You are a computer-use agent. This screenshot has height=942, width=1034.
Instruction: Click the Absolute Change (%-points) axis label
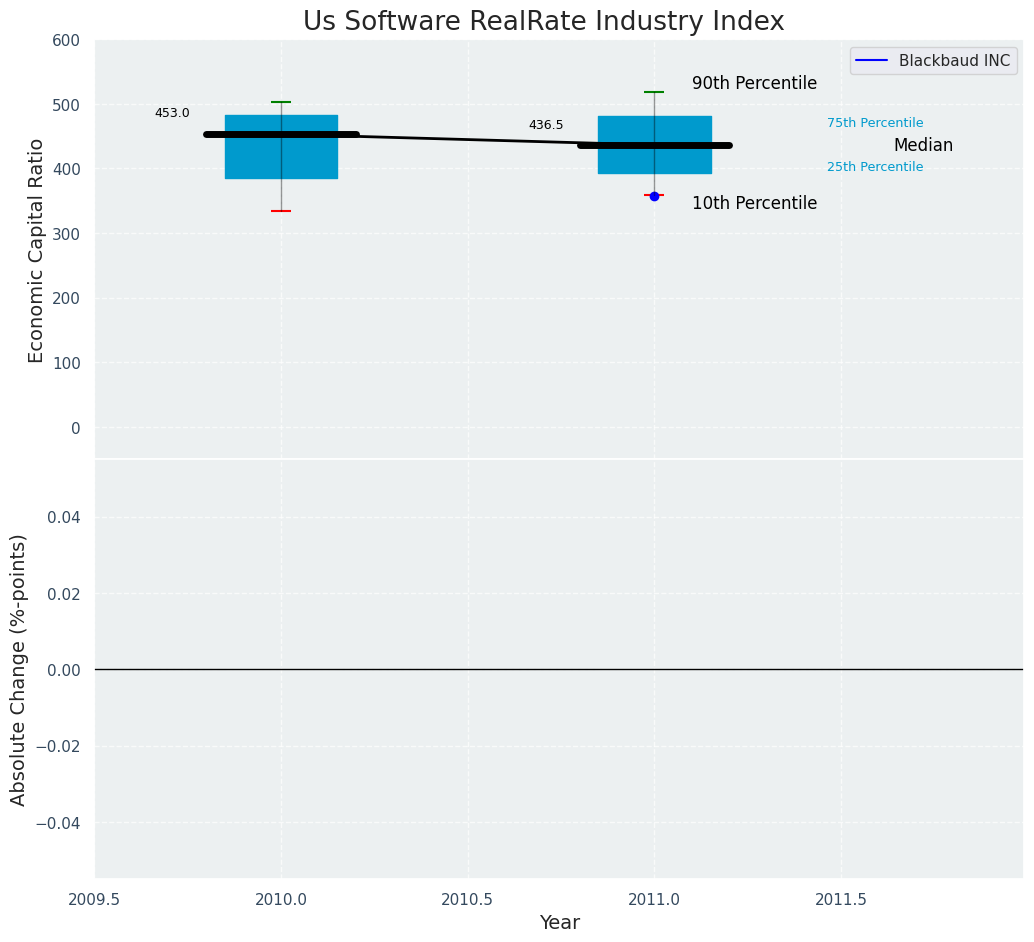19,669
